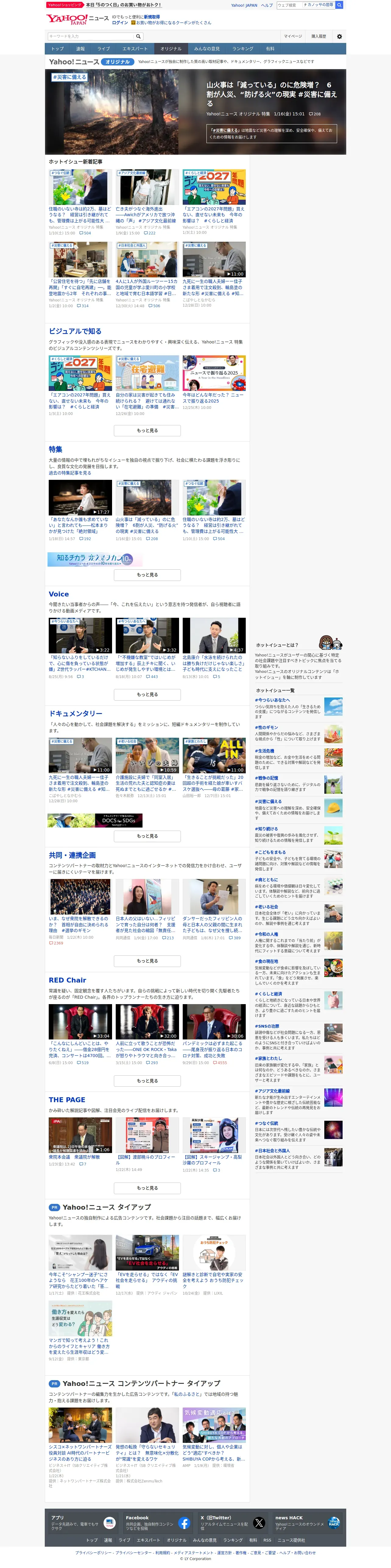Screen dimensions: 391x1568
Task: Play the 33:04 RED Chair video thumbnail
Action: (x=80, y=1022)
